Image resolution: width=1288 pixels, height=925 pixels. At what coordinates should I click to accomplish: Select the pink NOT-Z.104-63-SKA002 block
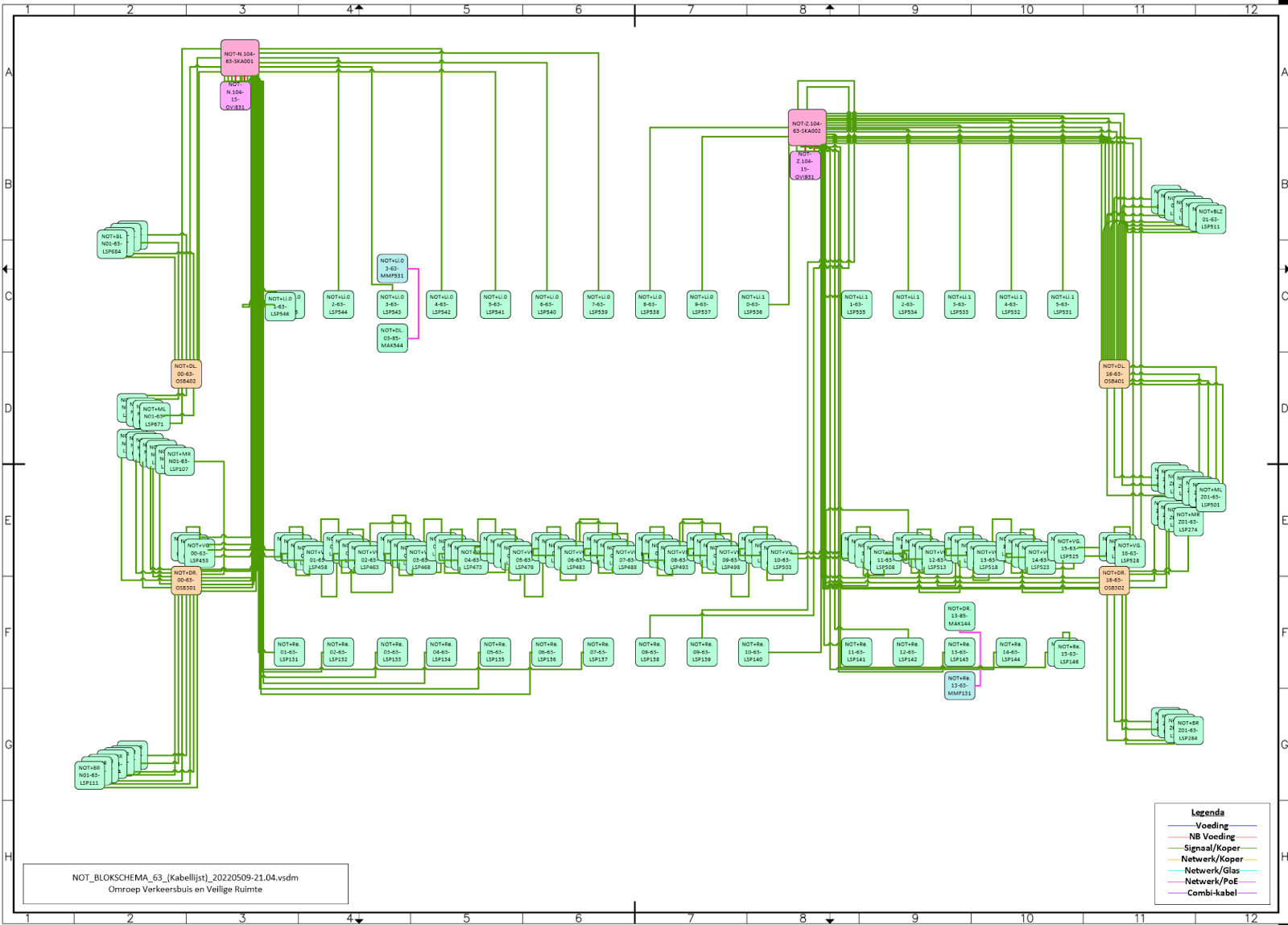coord(807,127)
